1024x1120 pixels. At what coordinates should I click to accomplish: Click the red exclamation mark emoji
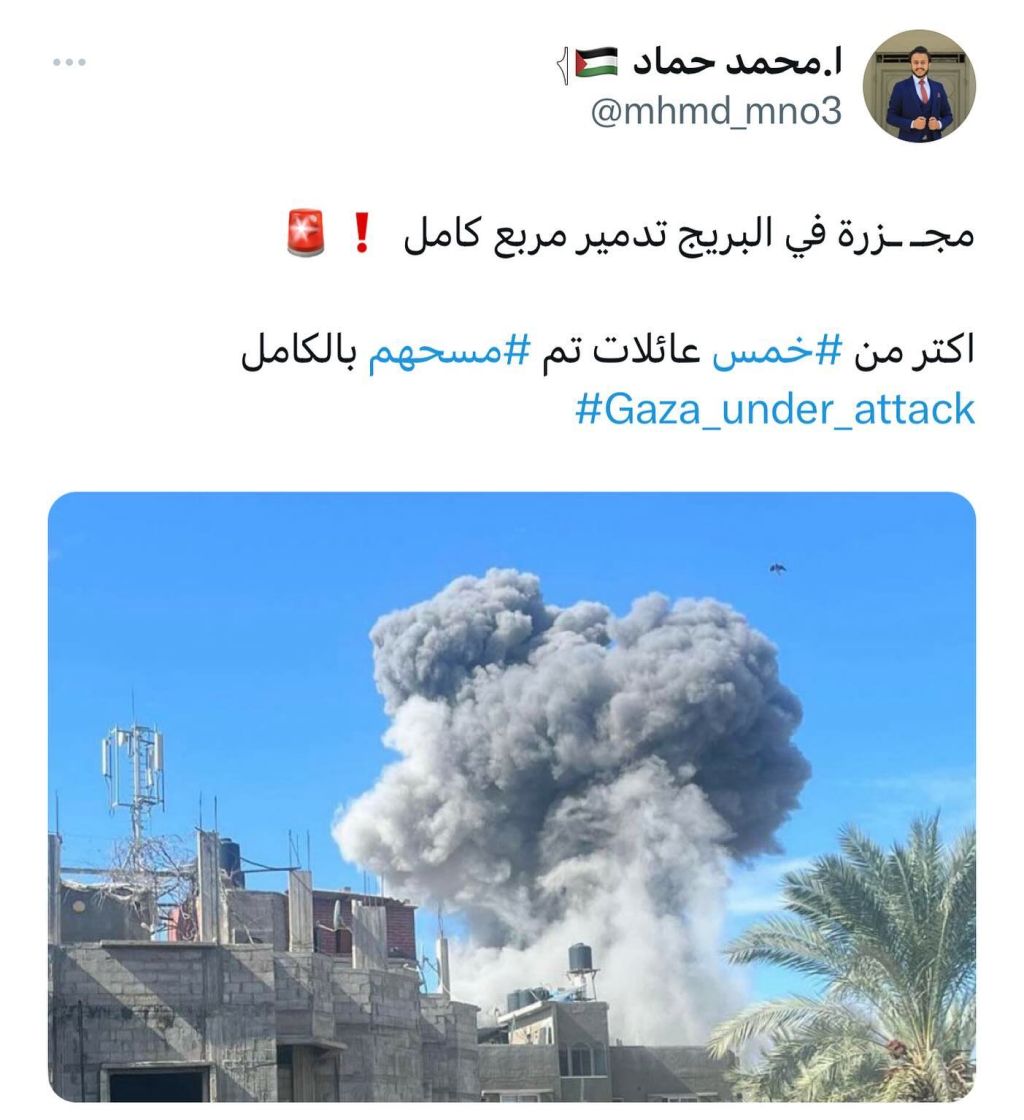click(362, 233)
